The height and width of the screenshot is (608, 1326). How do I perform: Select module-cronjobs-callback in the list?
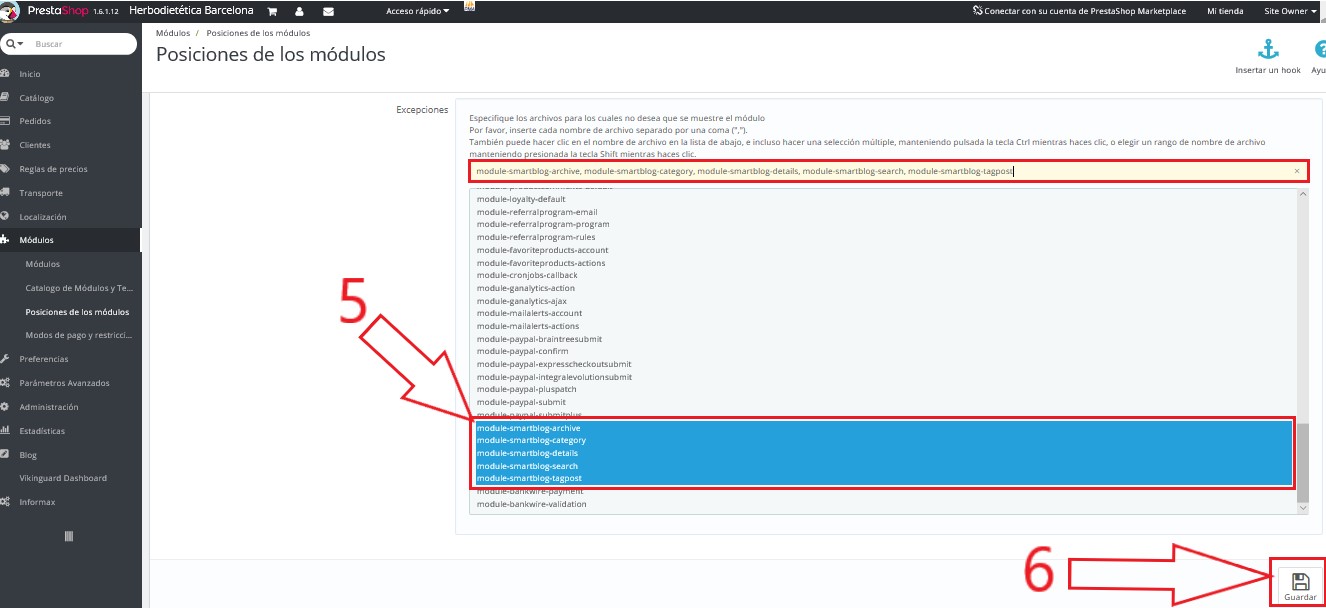click(527, 275)
